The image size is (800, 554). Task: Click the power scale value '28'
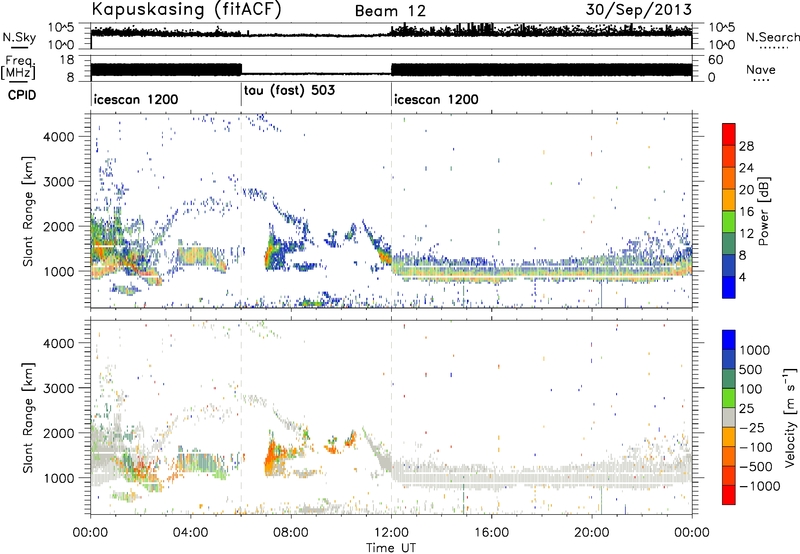[x=746, y=146]
